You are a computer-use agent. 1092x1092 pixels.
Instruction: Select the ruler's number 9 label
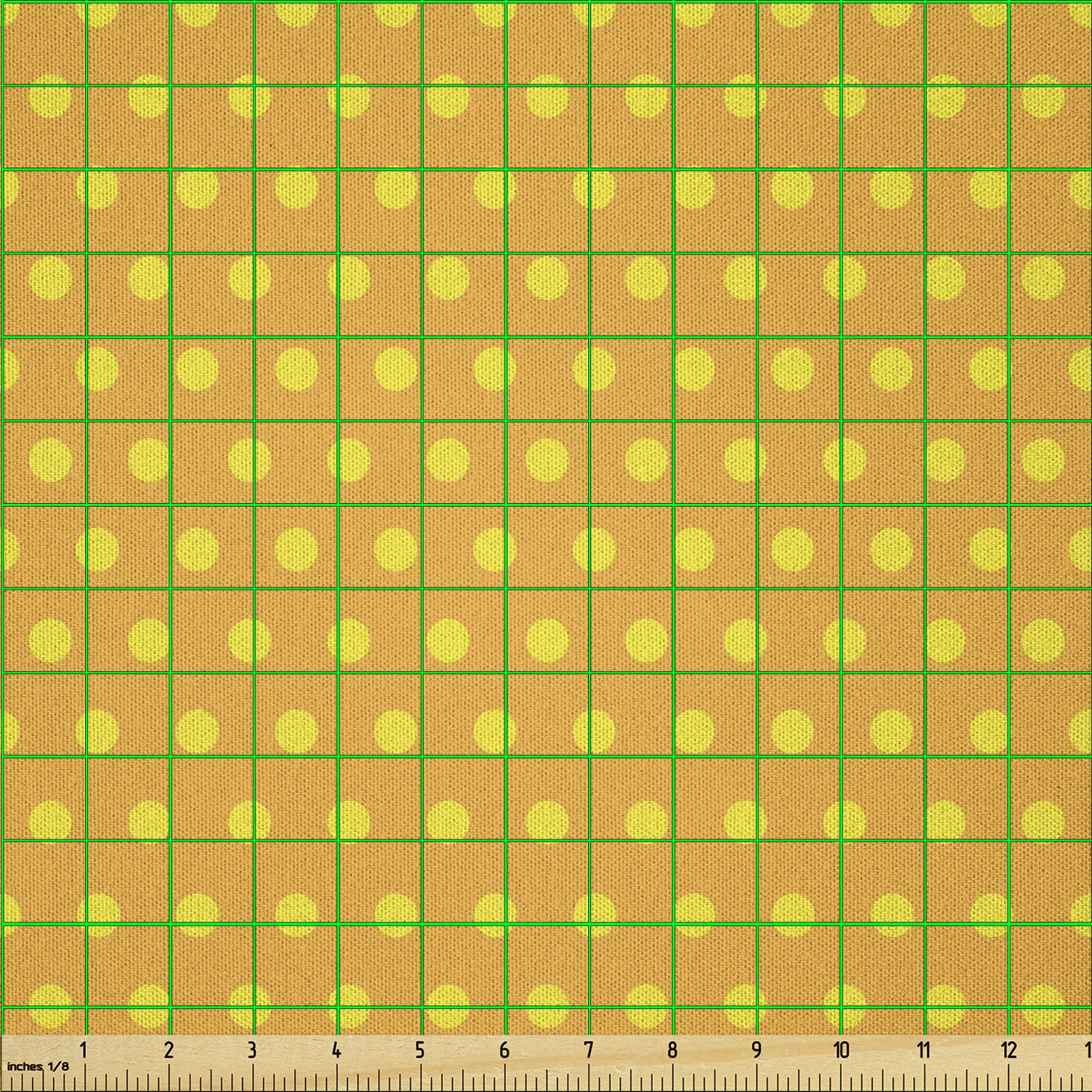pos(756,1050)
